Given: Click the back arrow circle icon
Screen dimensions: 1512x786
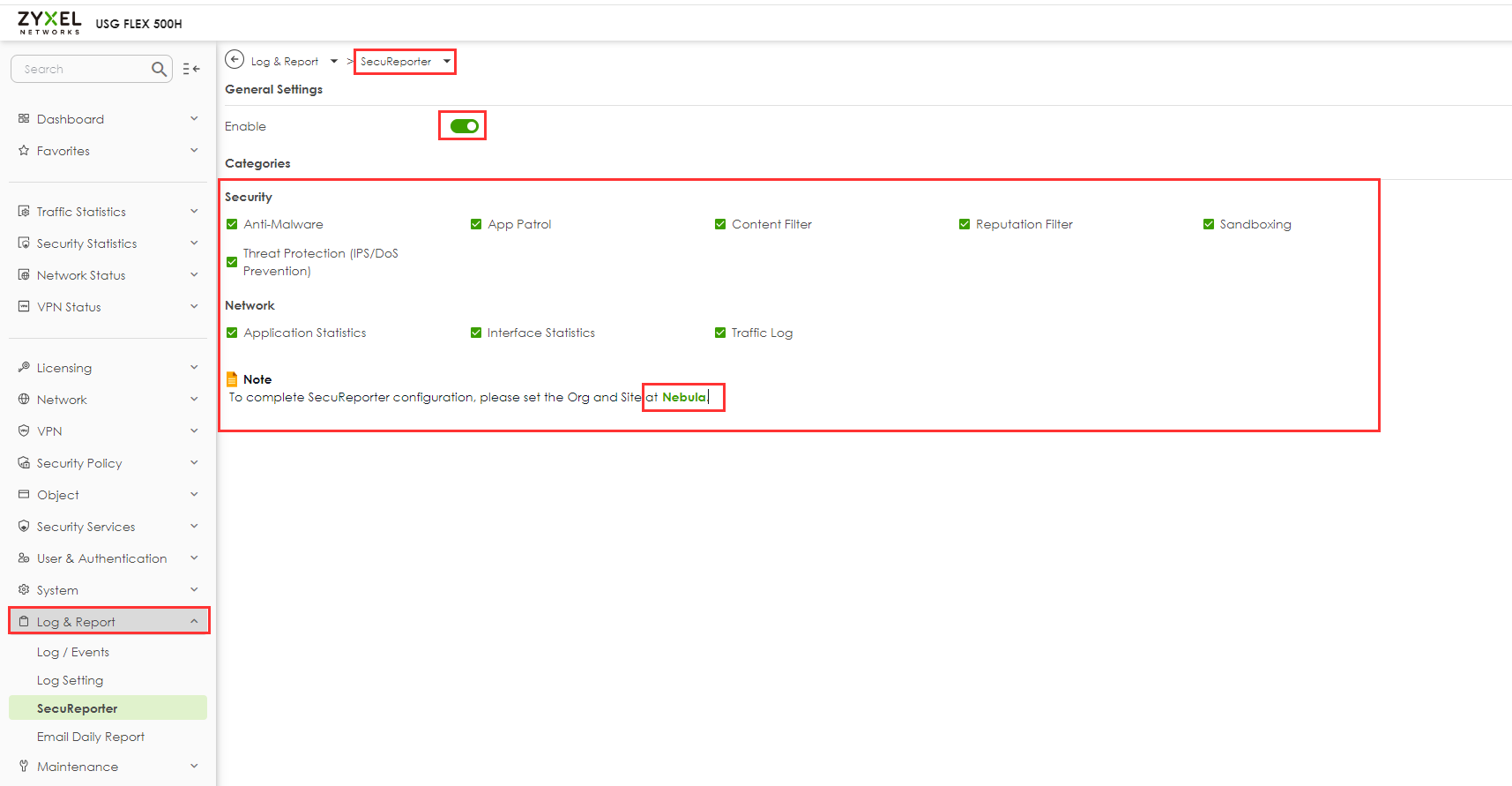Looking at the screenshot, I should point(235,60).
